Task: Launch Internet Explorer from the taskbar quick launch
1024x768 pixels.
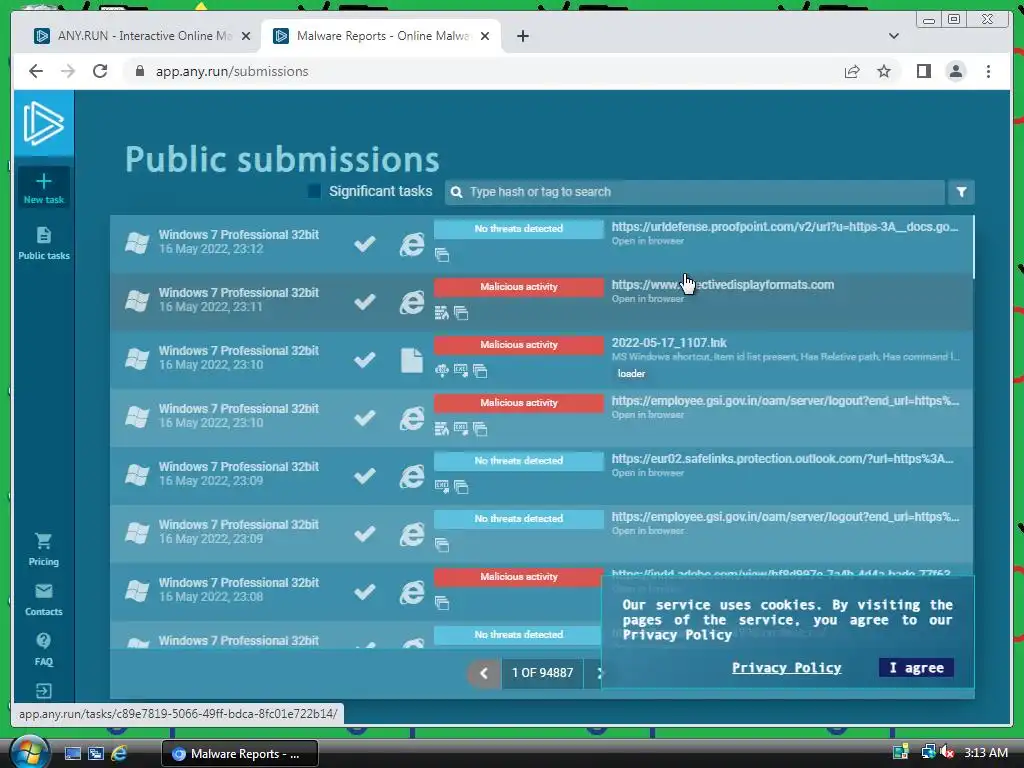Action: click(119, 754)
